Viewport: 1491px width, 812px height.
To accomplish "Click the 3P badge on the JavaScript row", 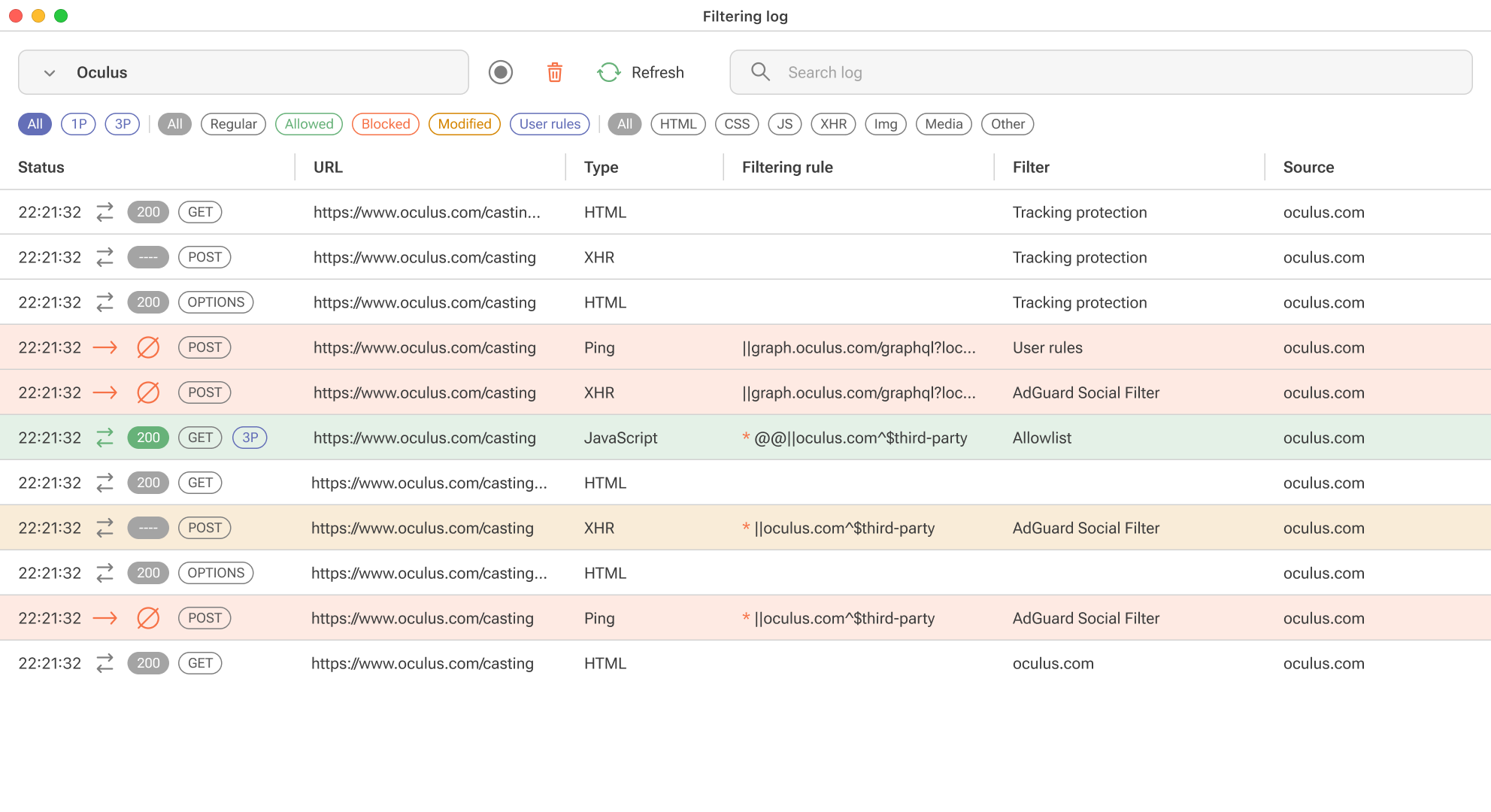I will 250,438.
